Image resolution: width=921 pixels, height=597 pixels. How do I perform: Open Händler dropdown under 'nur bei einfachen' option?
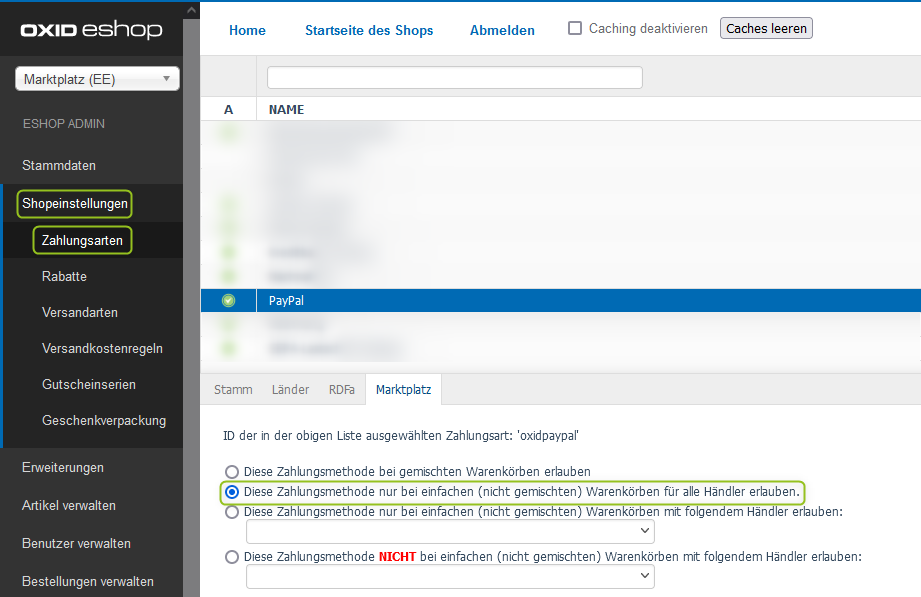pos(450,531)
